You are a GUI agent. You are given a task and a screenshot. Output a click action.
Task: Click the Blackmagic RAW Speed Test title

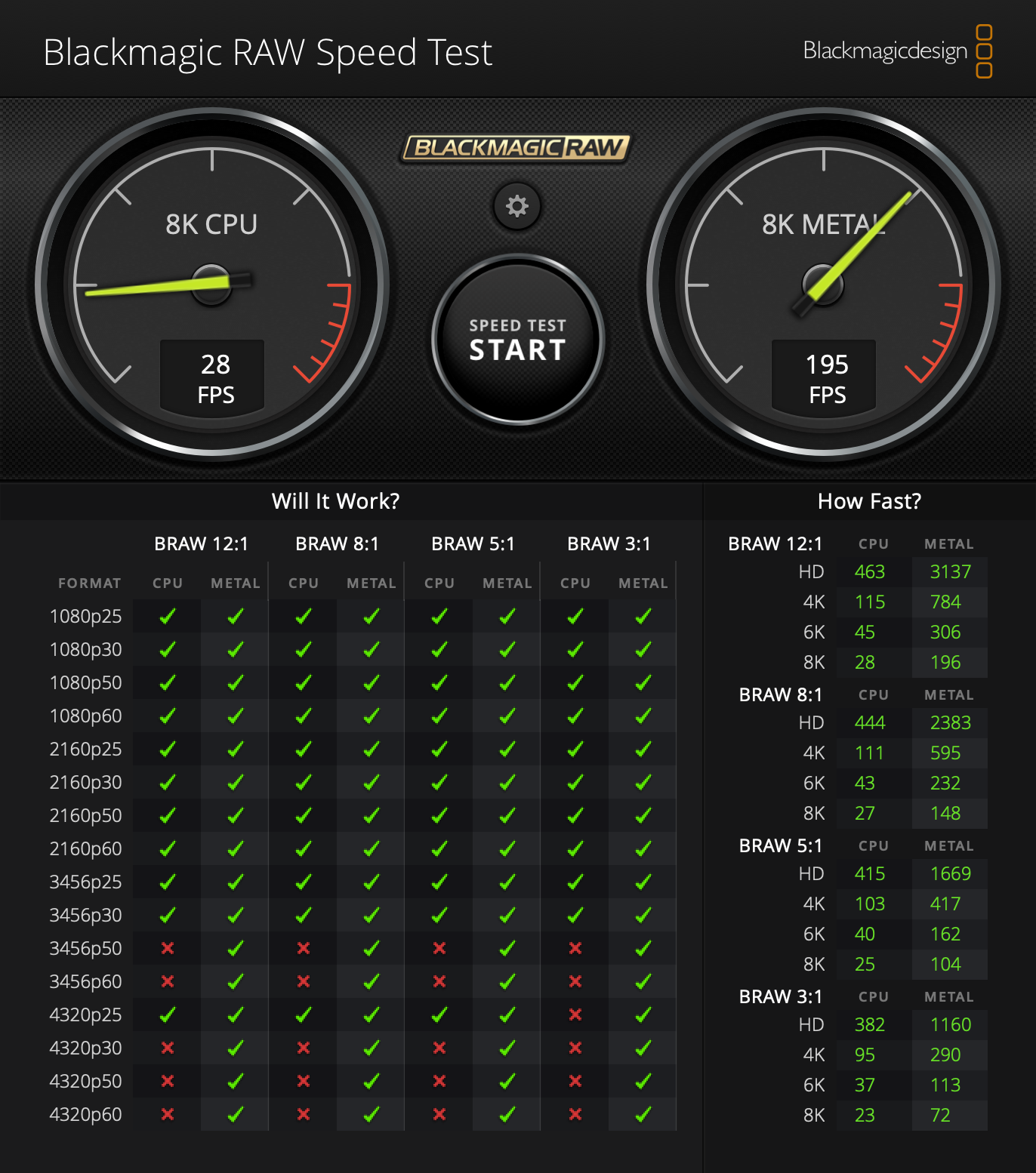pyautogui.click(x=268, y=52)
